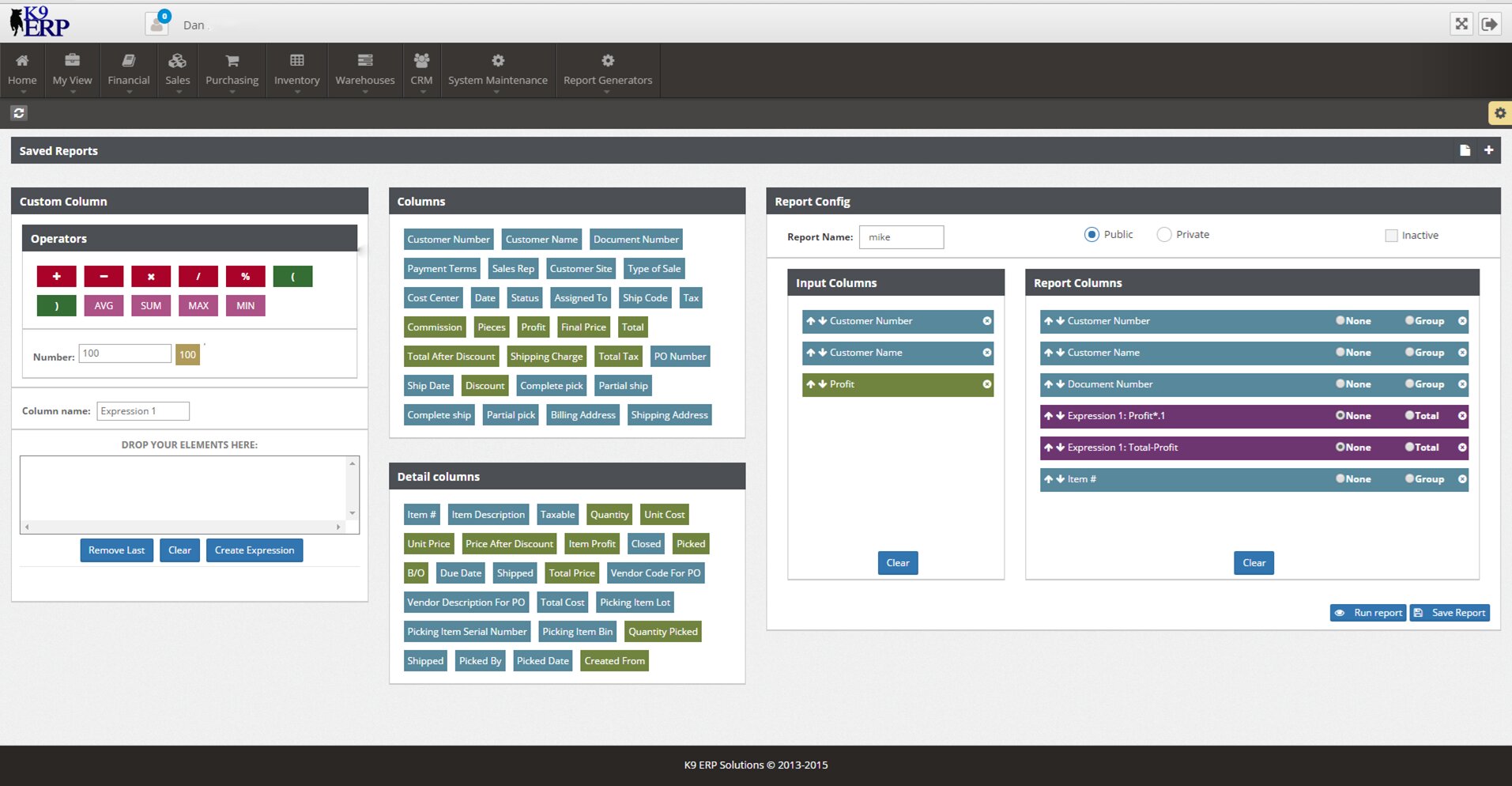This screenshot has height=786, width=1512.
Task: Open the CRM menu
Action: [x=421, y=70]
